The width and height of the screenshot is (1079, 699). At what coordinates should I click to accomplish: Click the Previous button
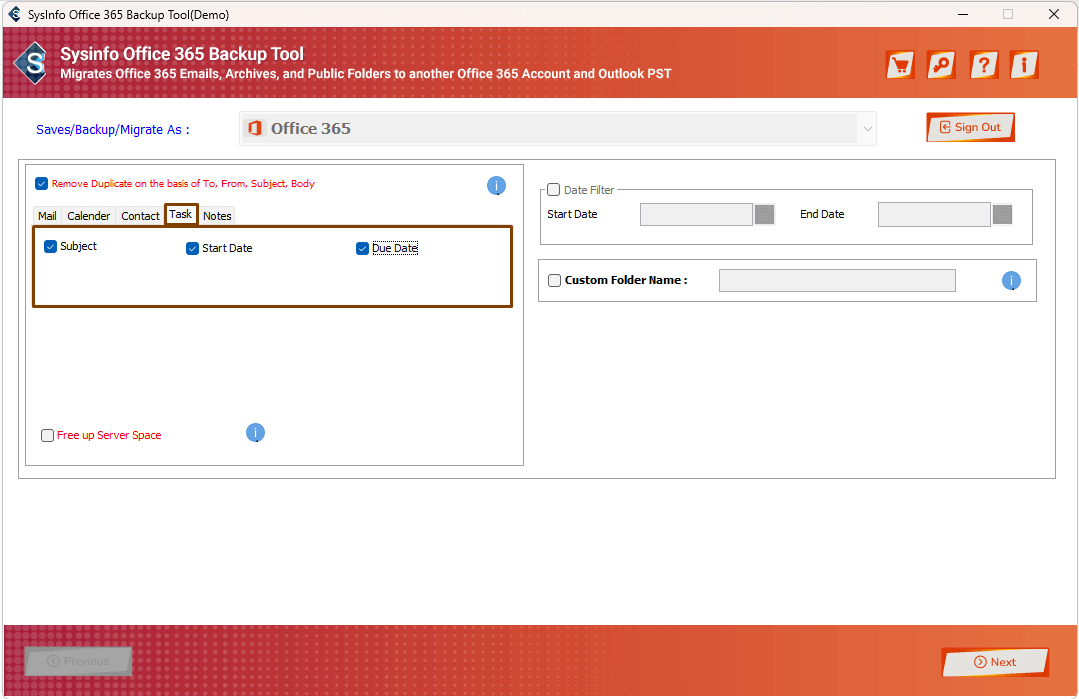click(x=78, y=661)
